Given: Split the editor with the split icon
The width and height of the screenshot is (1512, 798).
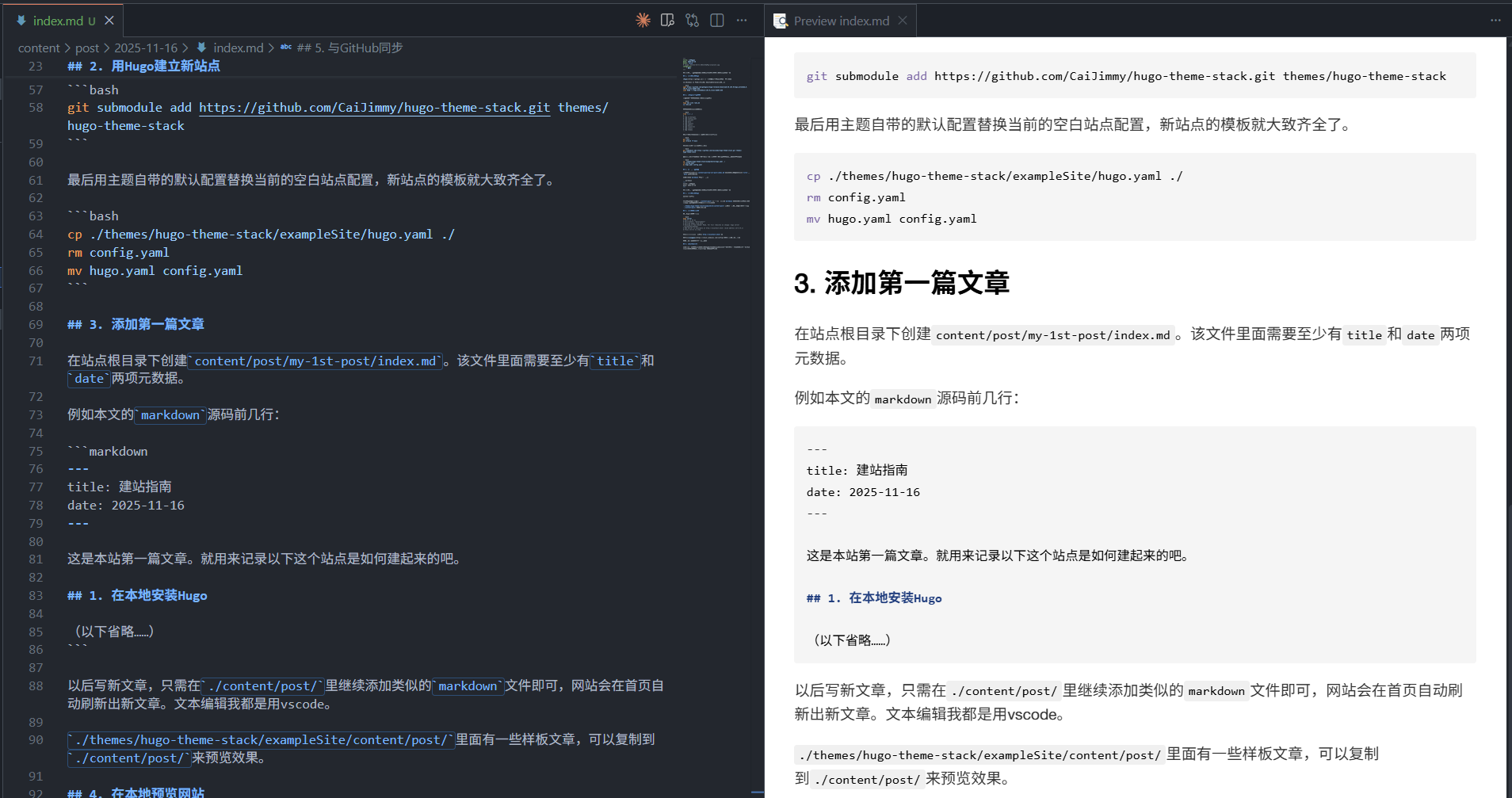Looking at the screenshot, I should tap(716, 20).
